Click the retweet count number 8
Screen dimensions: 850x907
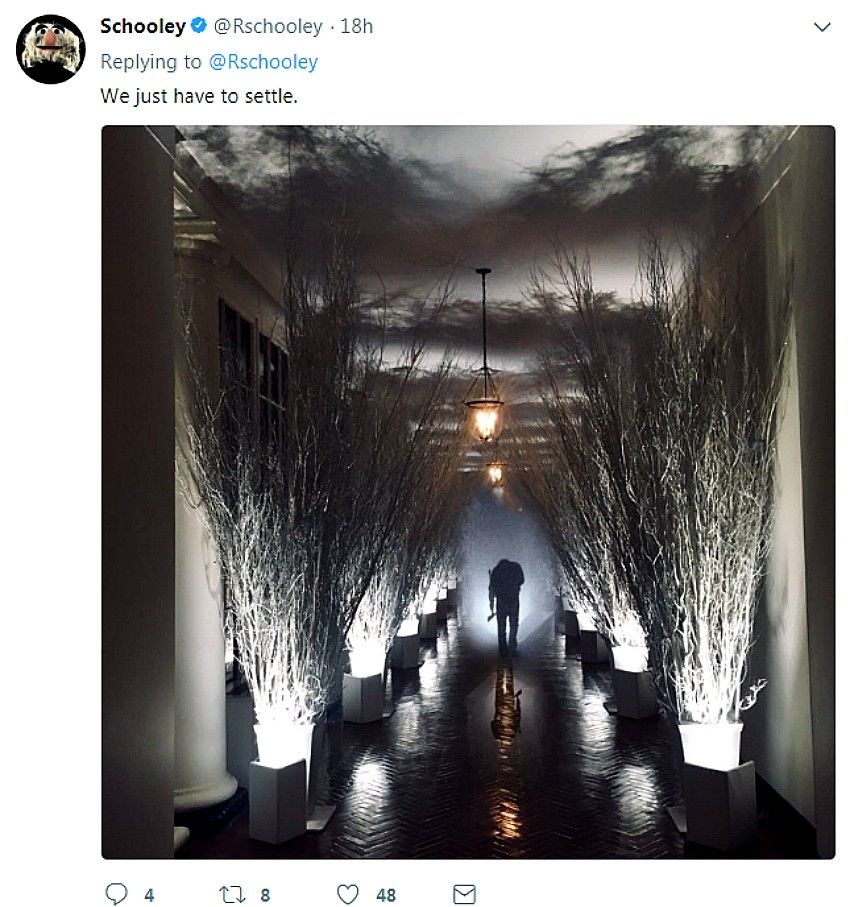point(265,895)
